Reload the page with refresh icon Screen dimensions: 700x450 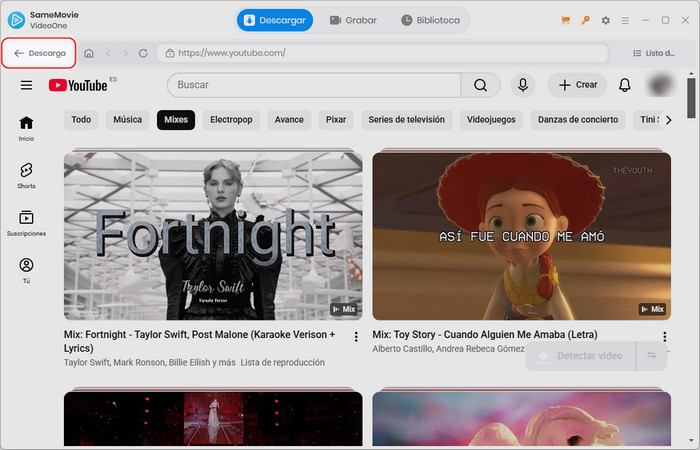coord(143,53)
